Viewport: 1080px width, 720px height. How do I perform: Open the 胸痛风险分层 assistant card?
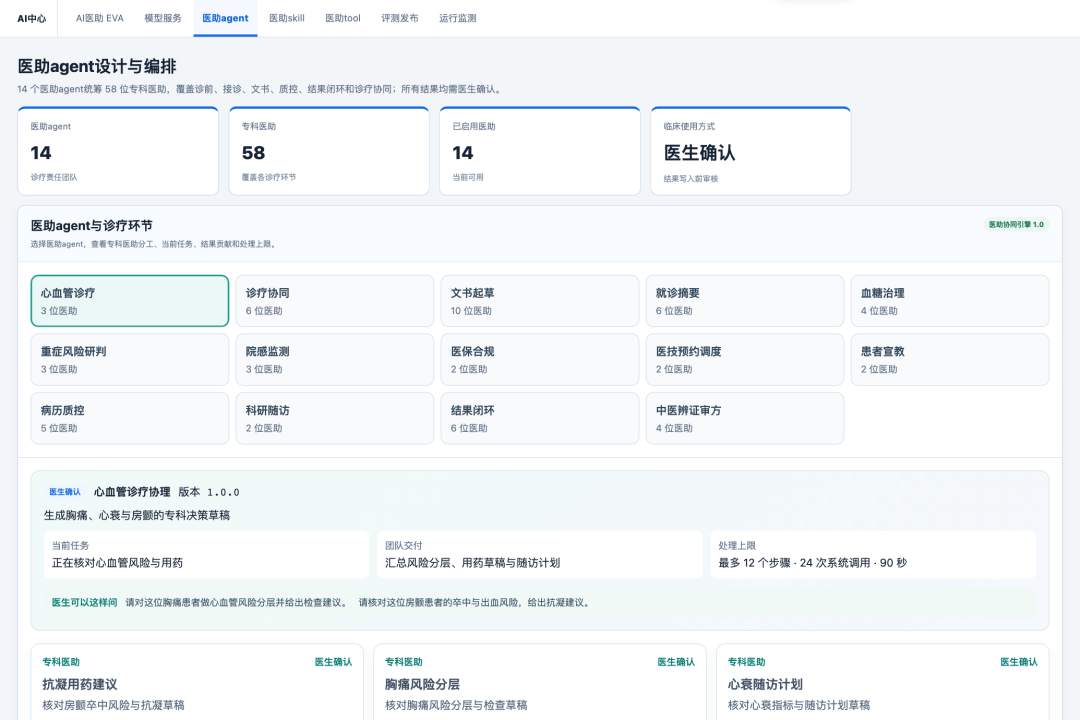point(540,682)
